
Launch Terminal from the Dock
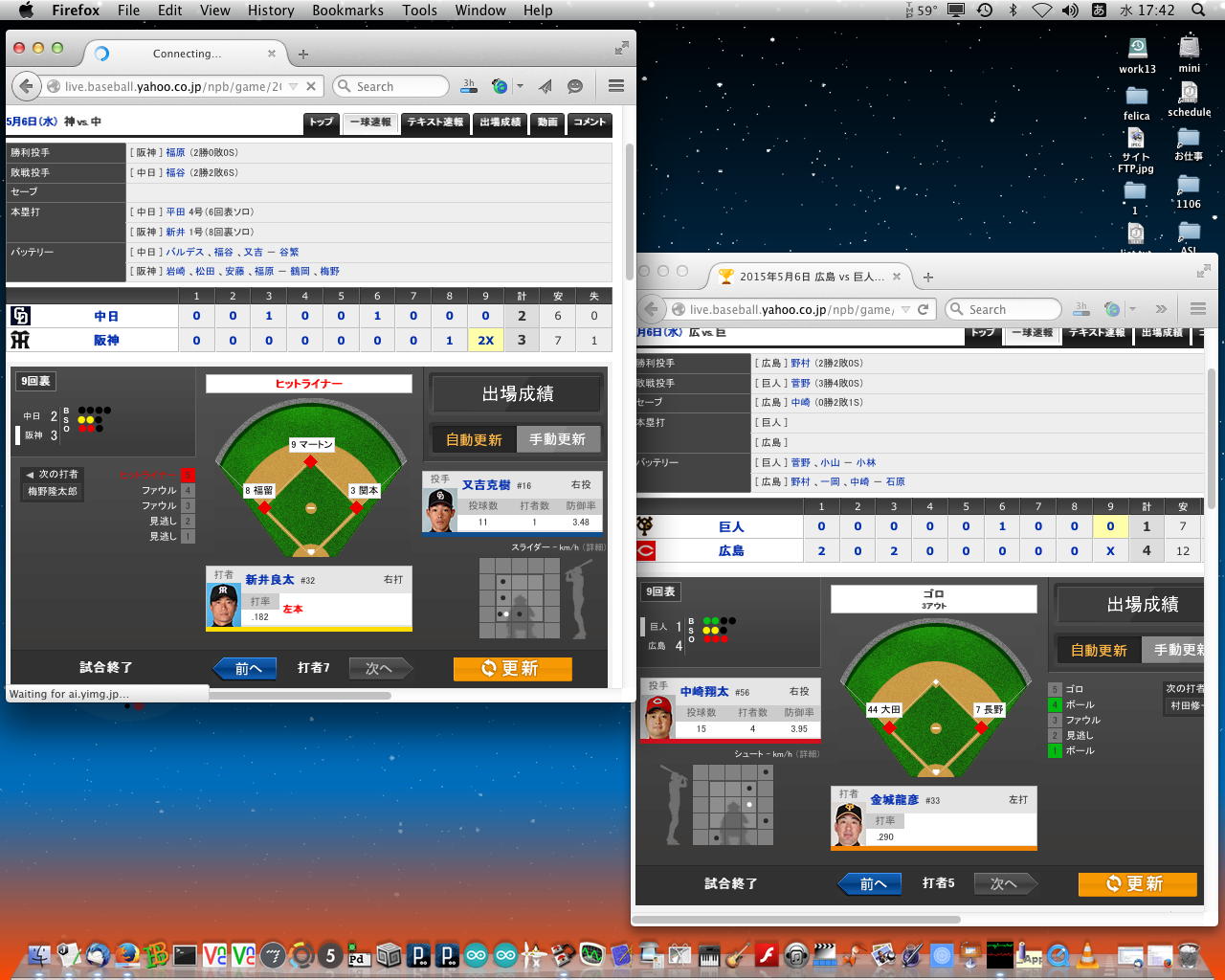[185, 955]
